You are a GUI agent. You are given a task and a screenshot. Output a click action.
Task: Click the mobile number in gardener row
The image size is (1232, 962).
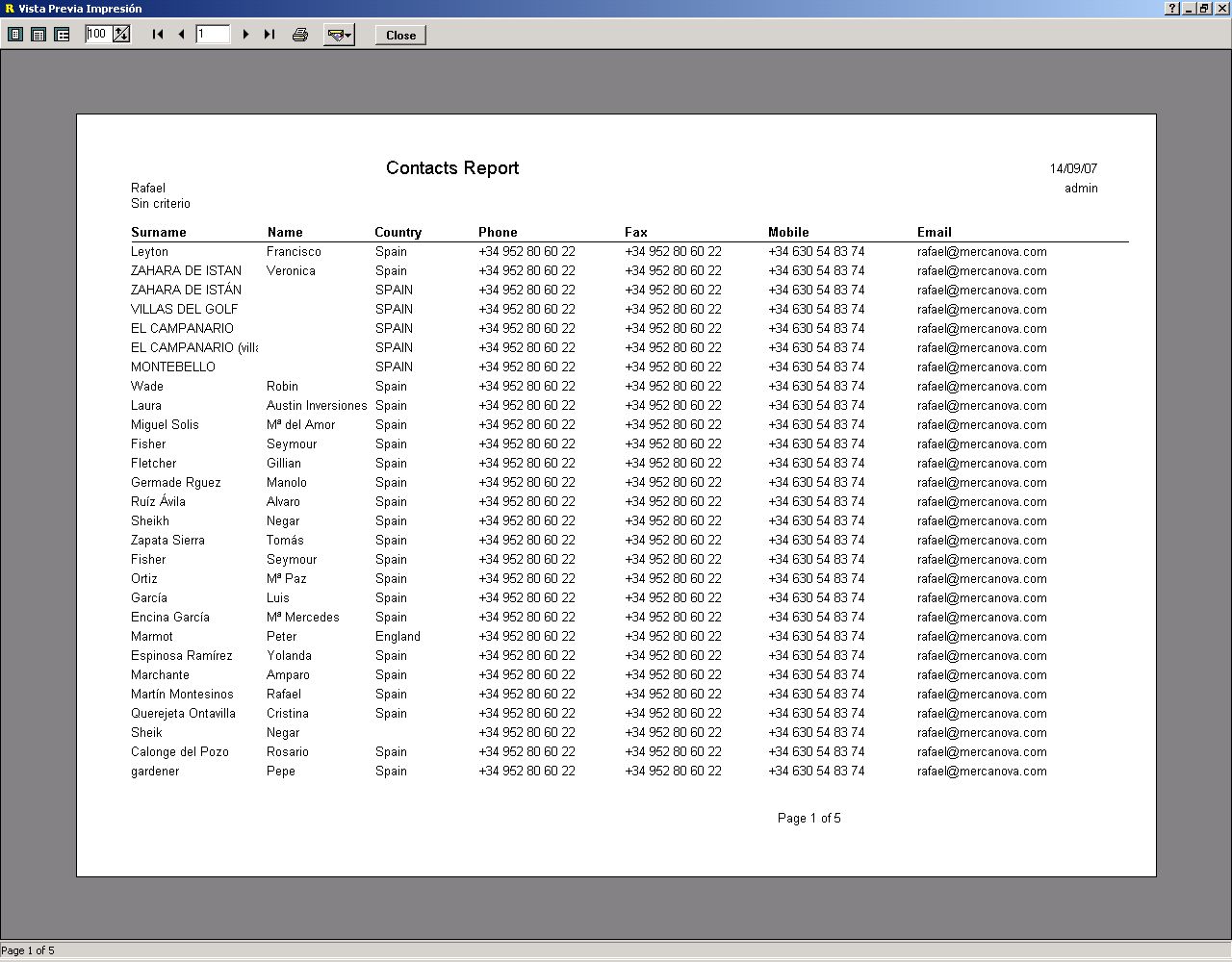816,772
